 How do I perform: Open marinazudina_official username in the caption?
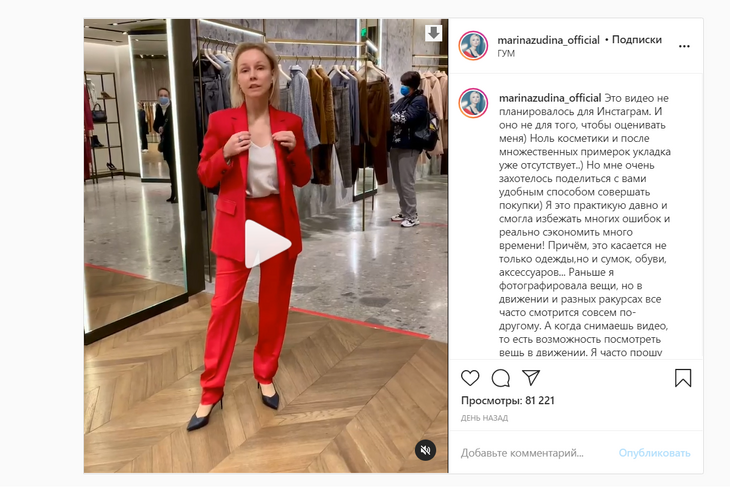click(550, 98)
